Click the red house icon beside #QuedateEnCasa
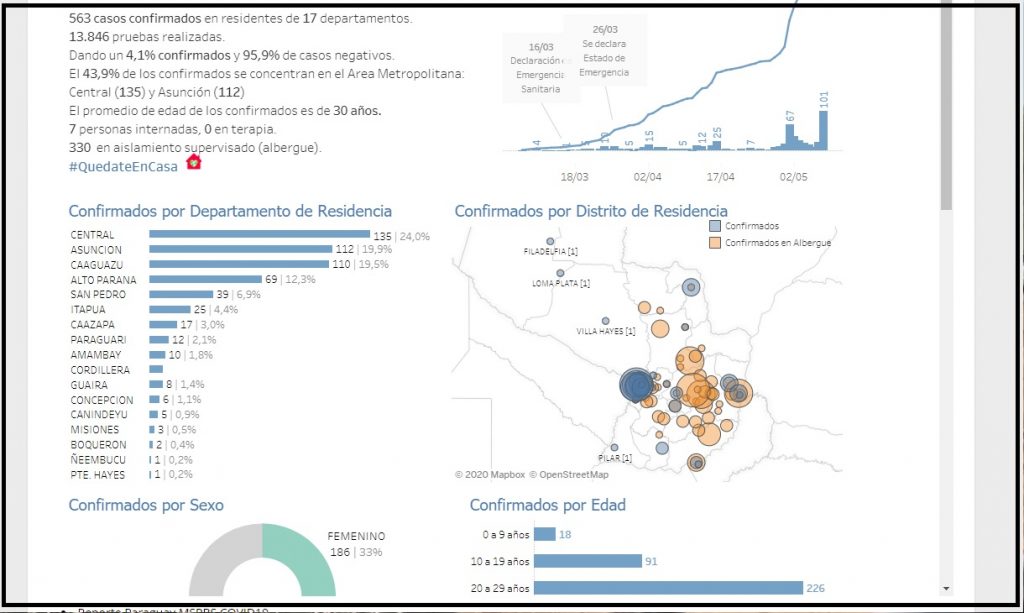 194,163
